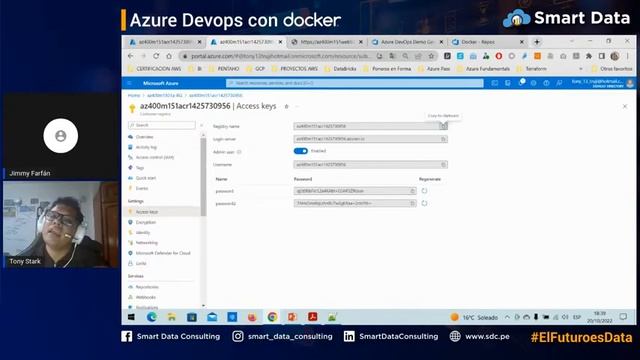Open Azure Cloud Shell

tap(495, 83)
